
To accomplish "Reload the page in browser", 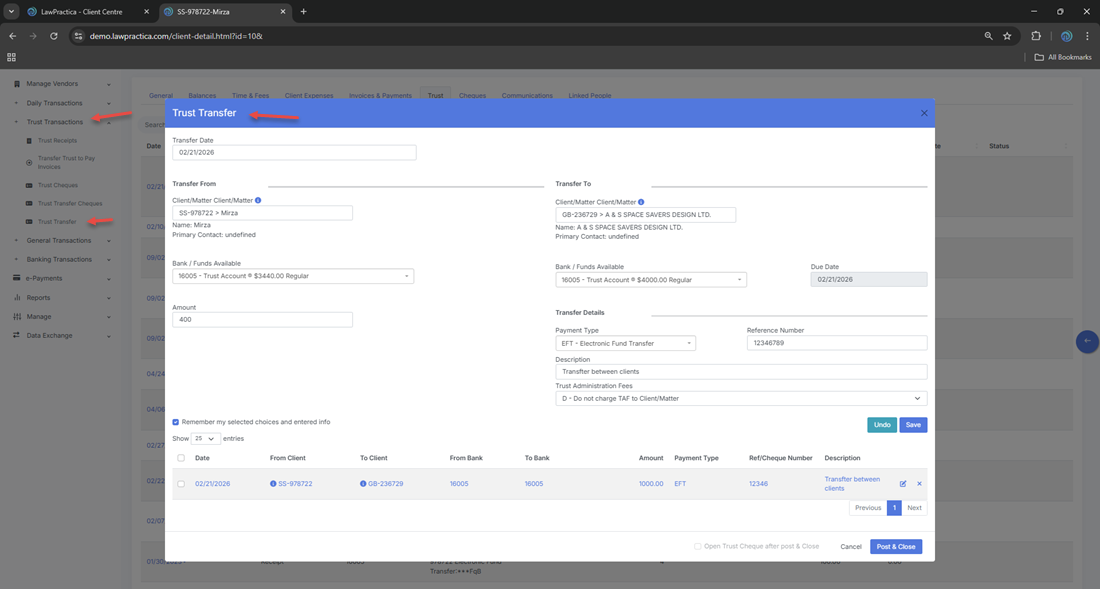I will pyautogui.click(x=54, y=36).
